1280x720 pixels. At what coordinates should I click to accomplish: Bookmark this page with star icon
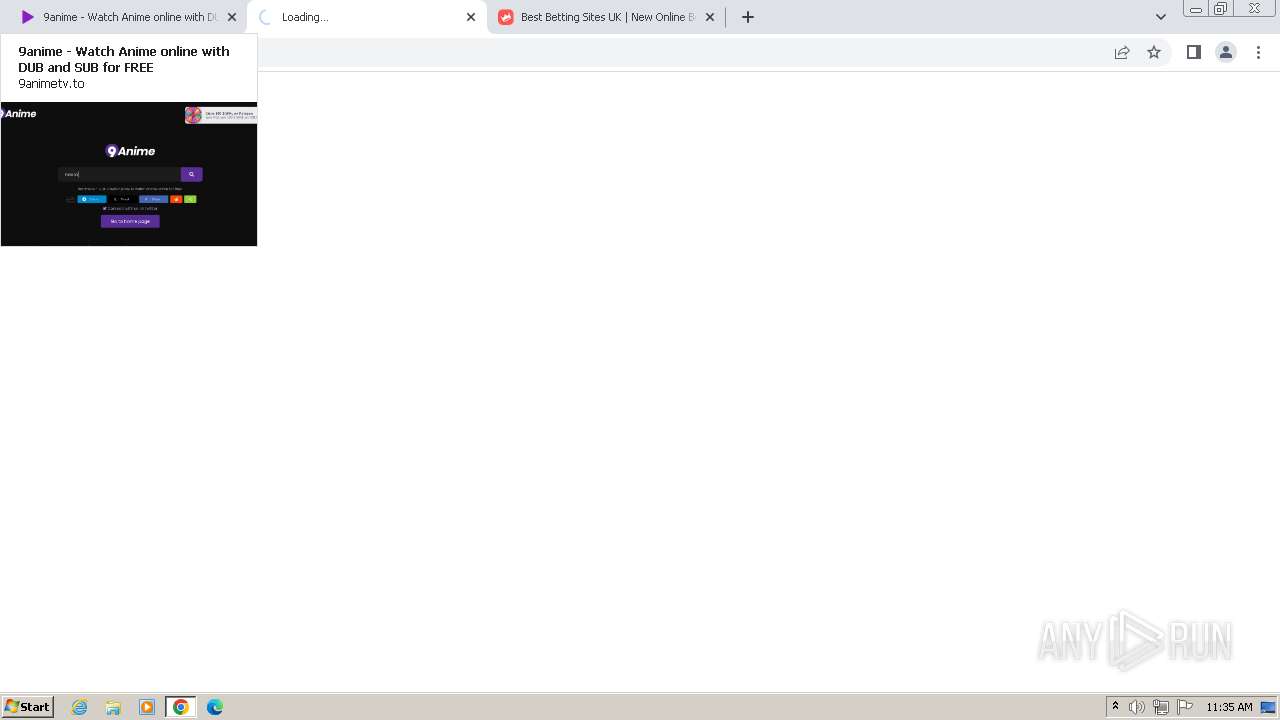(x=1154, y=52)
